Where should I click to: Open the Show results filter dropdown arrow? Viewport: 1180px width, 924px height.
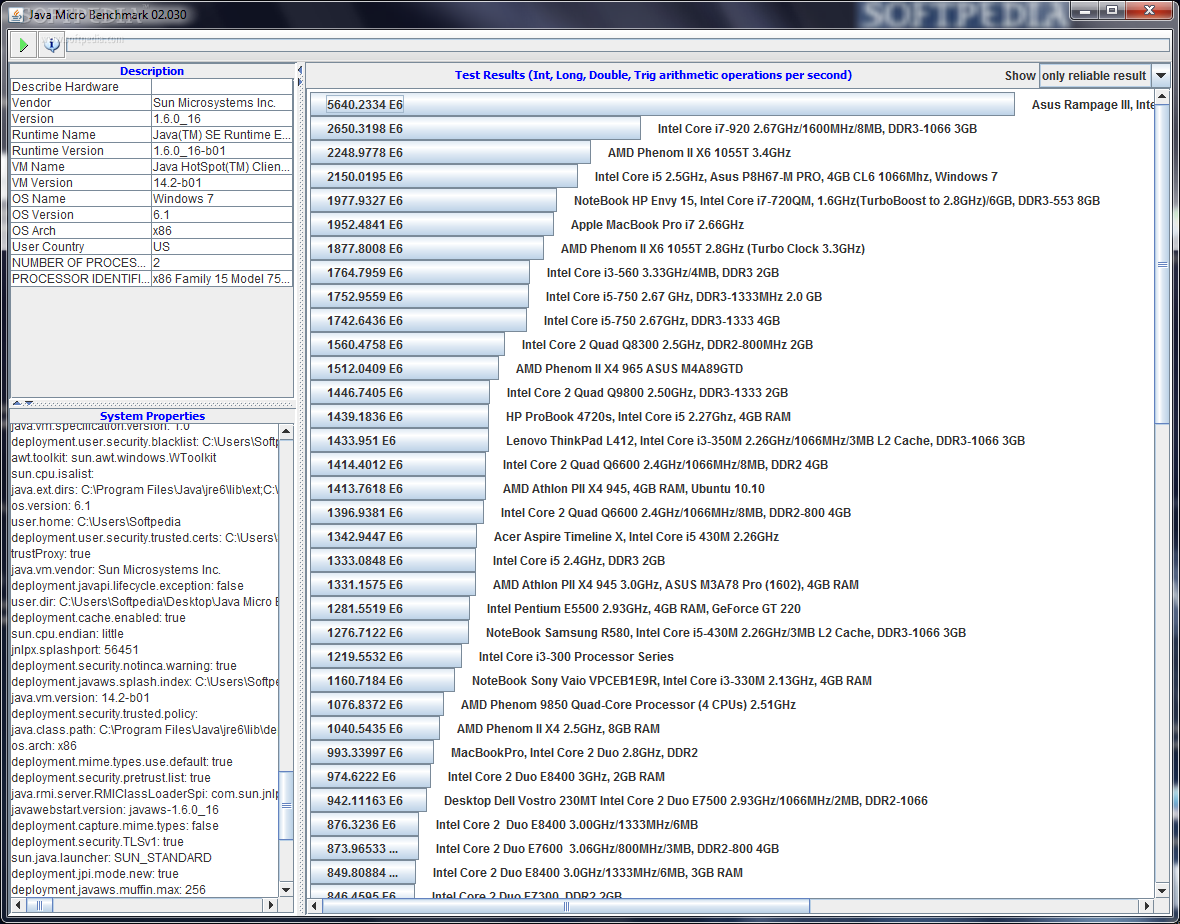(x=1160, y=75)
